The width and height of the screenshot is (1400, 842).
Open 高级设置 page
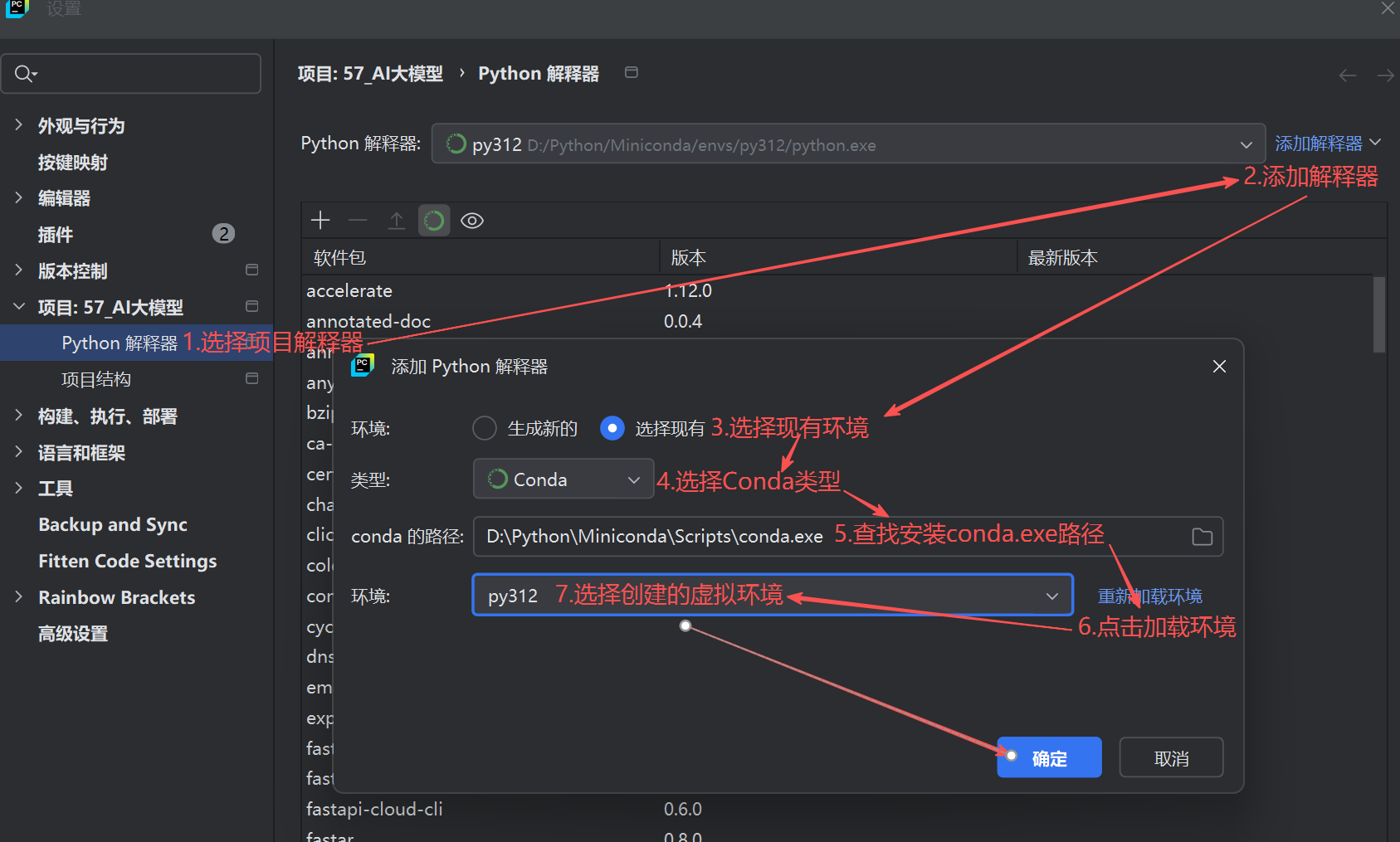[x=73, y=634]
